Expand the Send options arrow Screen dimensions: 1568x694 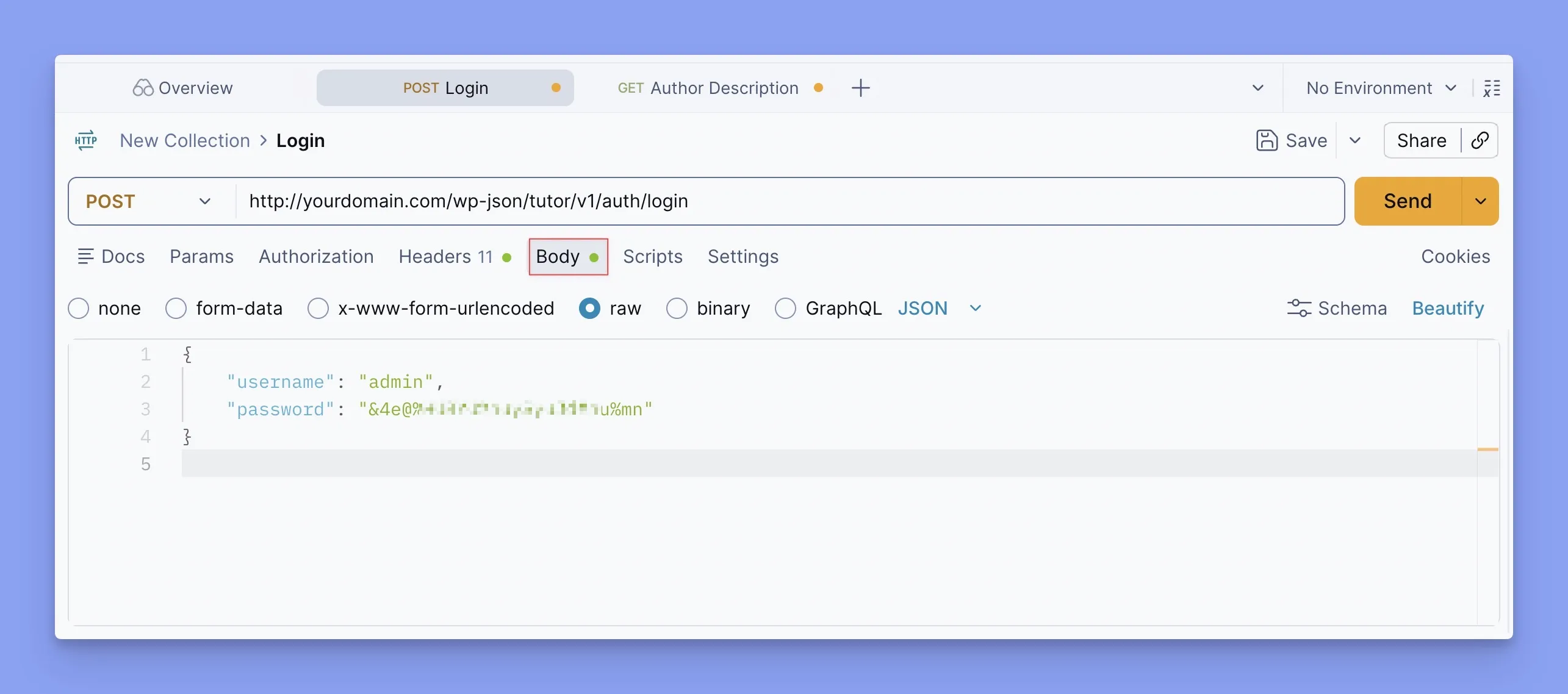(1481, 201)
